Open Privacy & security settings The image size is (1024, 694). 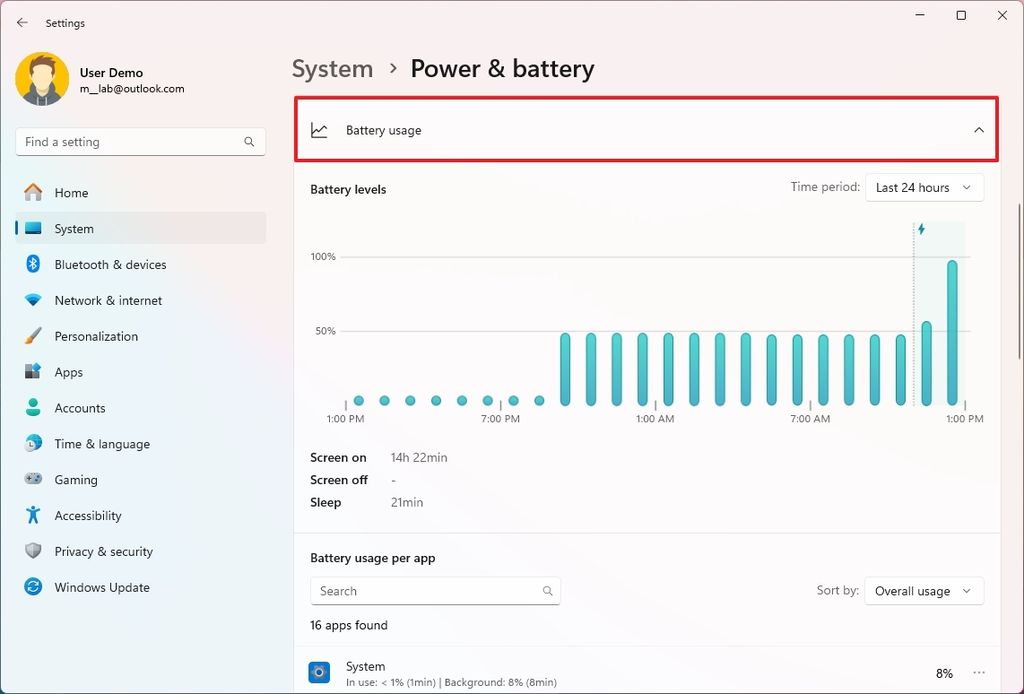click(103, 551)
